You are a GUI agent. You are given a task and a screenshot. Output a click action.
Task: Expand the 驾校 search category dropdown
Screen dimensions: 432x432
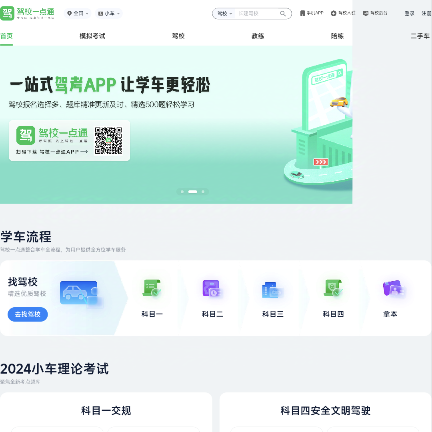(225, 13)
